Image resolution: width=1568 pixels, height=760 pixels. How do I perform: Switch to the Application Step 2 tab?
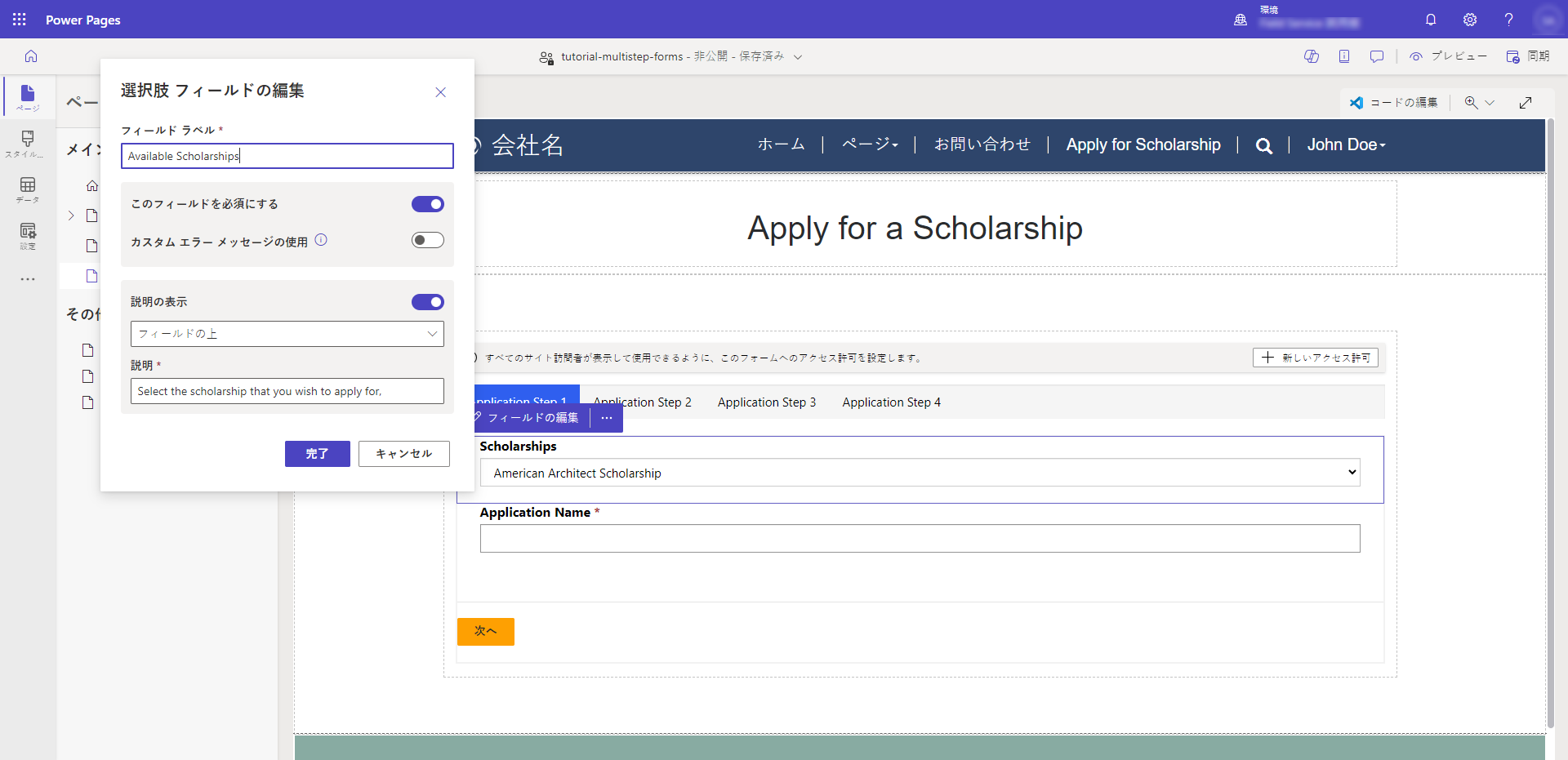[642, 402]
